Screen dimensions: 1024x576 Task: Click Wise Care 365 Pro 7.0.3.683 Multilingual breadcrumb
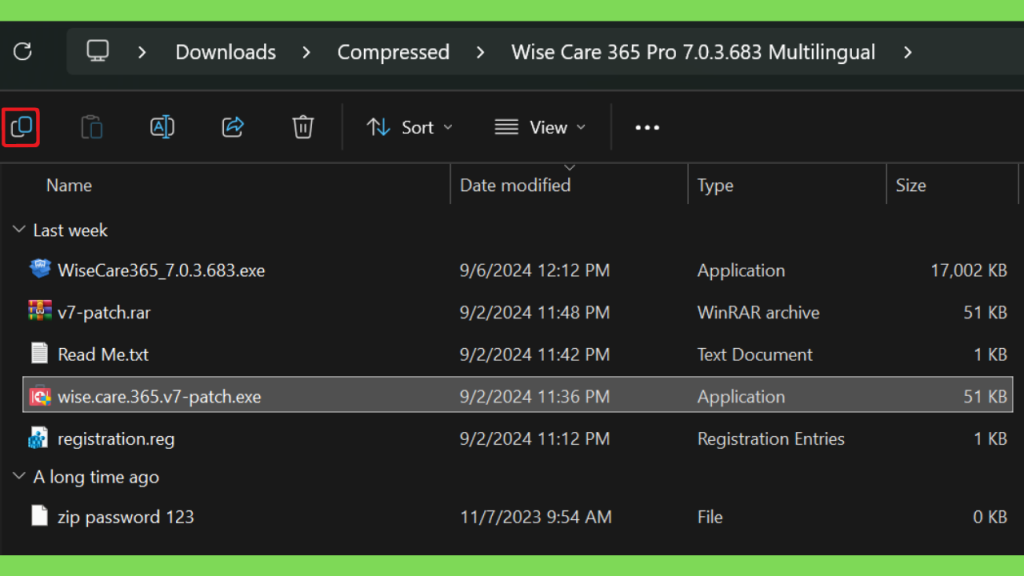pos(693,52)
